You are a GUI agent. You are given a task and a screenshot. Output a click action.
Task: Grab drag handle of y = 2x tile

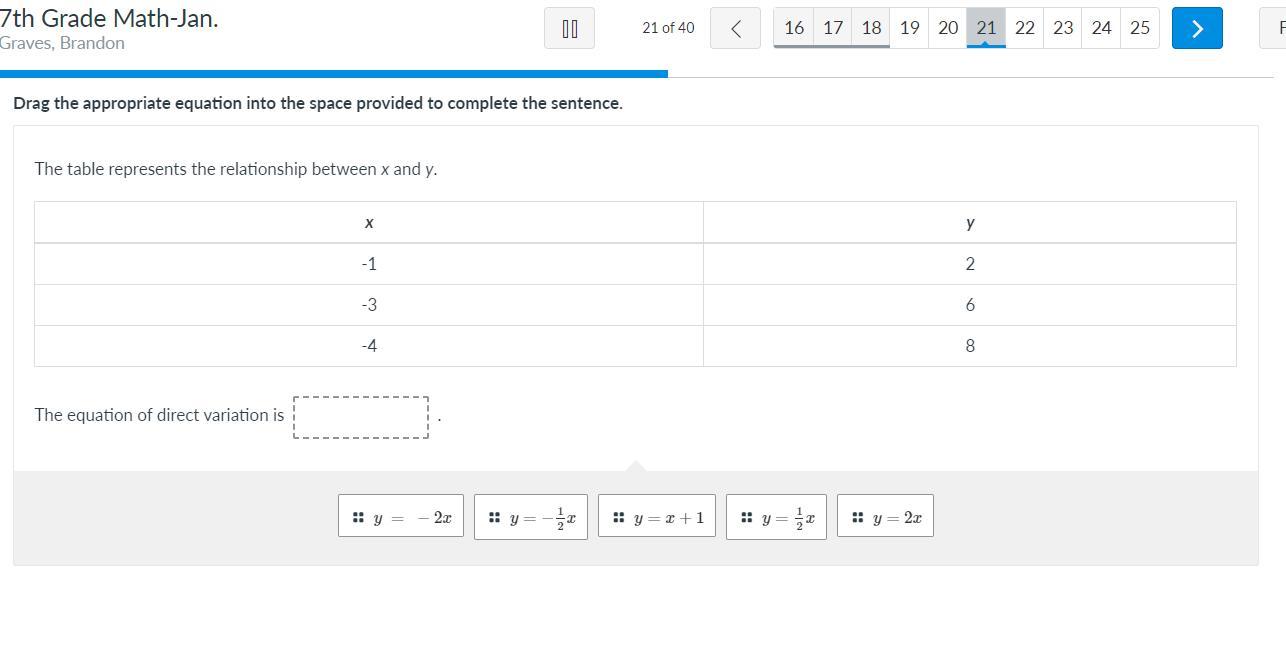coord(857,517)
